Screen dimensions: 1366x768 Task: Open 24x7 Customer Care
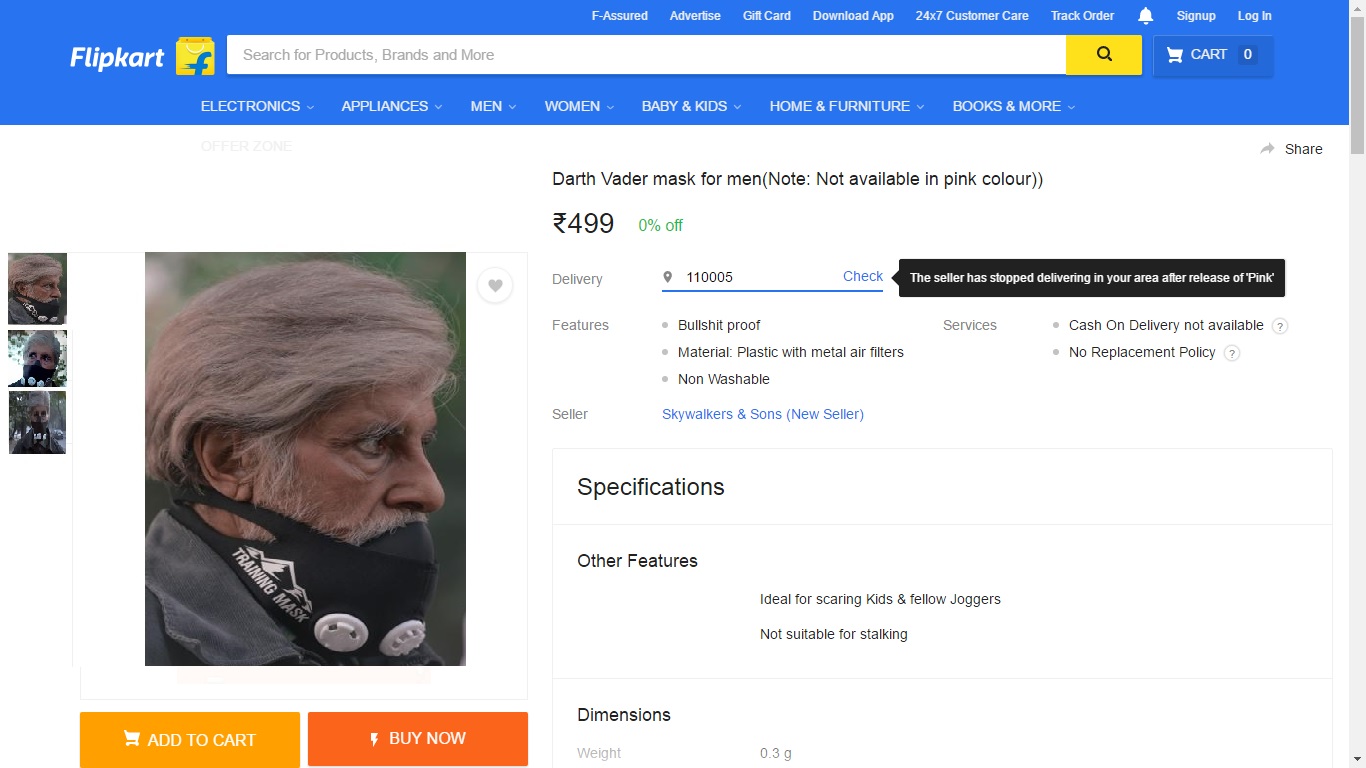(972, 16)
